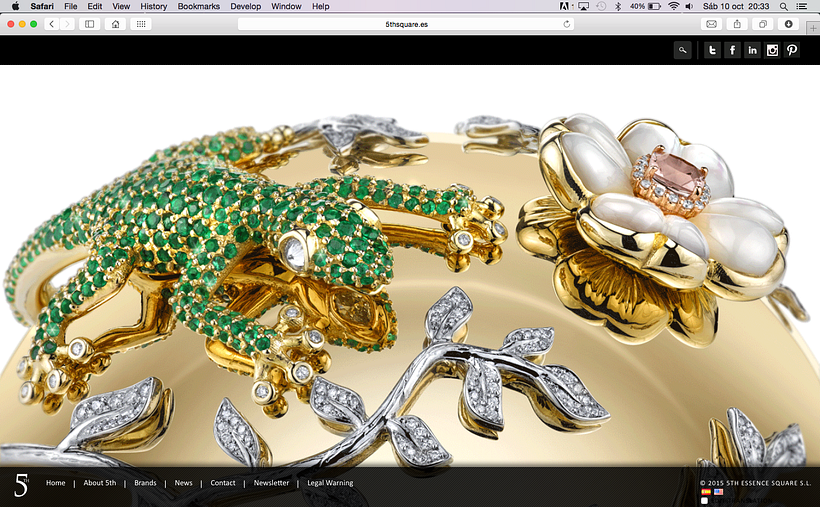Click the gecko jewelry hero image
Viewport: 820px width, 507px height.
coord(410,267)
